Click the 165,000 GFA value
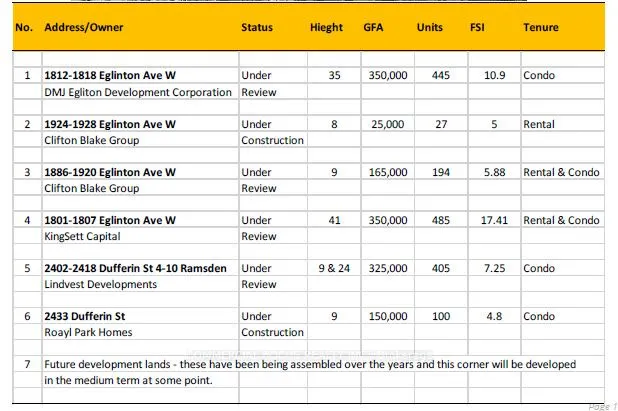This screenshot has width=618, height=411. [388, 172]
